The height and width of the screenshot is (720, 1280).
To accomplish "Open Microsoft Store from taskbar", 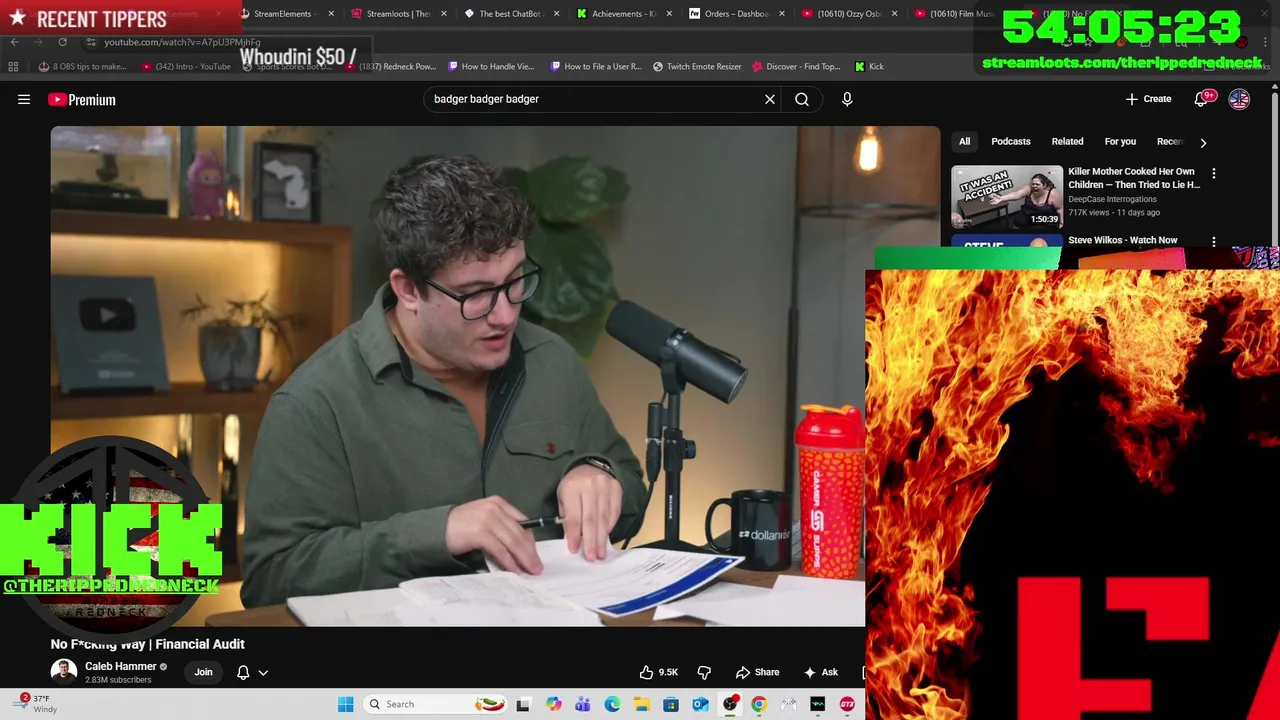I will 671,704.
